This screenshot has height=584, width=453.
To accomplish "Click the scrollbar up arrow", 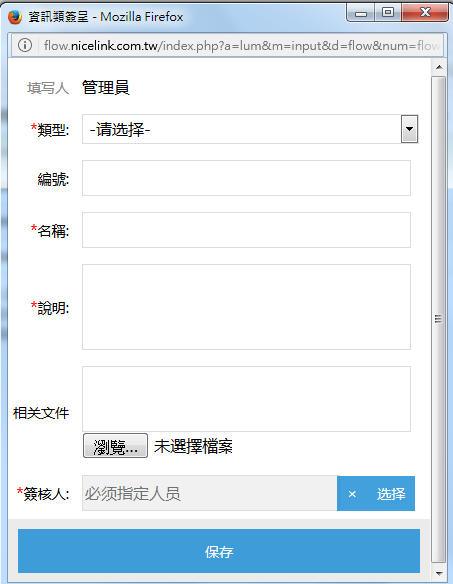I will pyautogui.click(x=439, y=67).
